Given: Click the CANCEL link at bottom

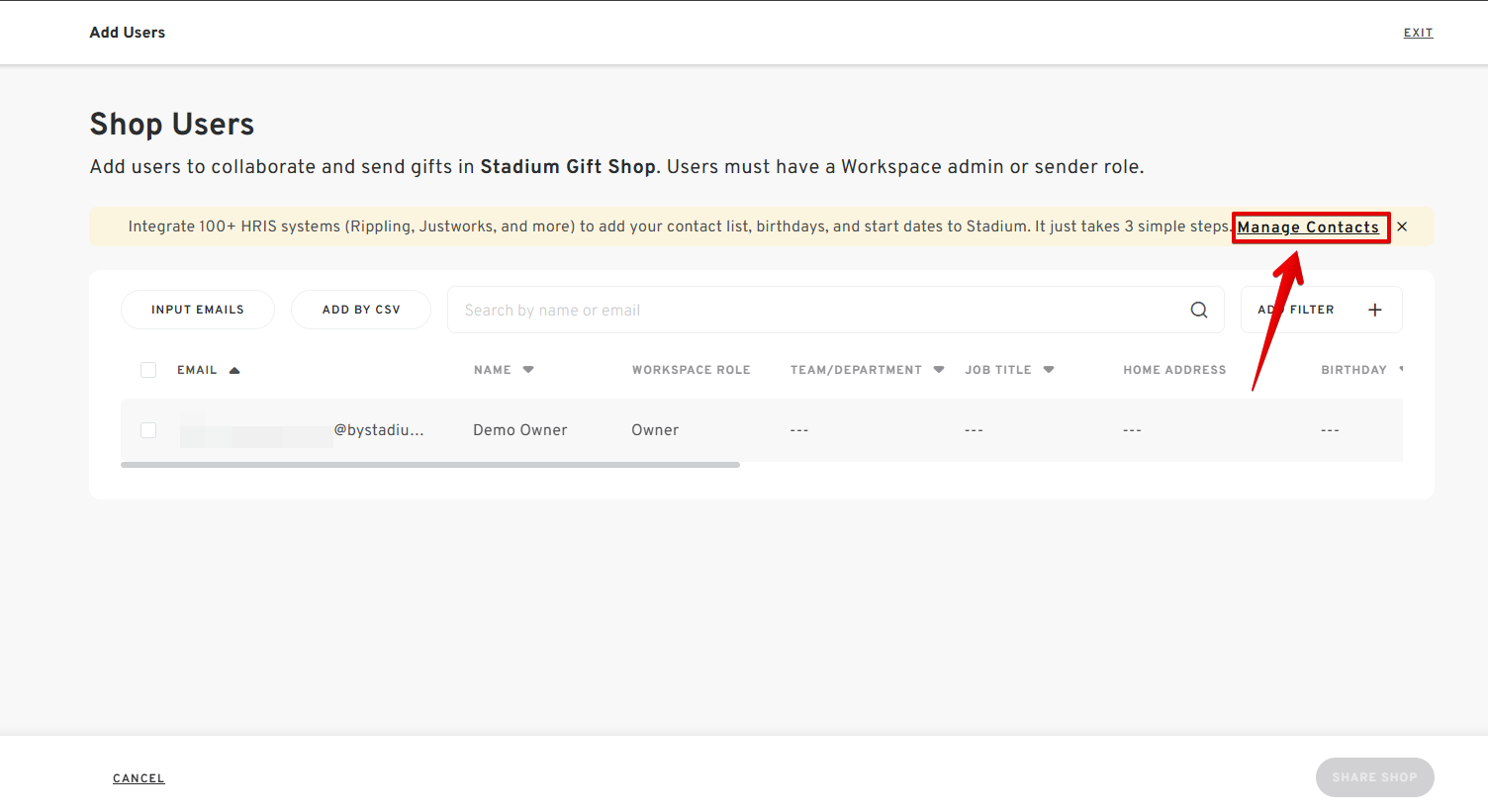Looking at the screenshot, I should pos(139,778).
